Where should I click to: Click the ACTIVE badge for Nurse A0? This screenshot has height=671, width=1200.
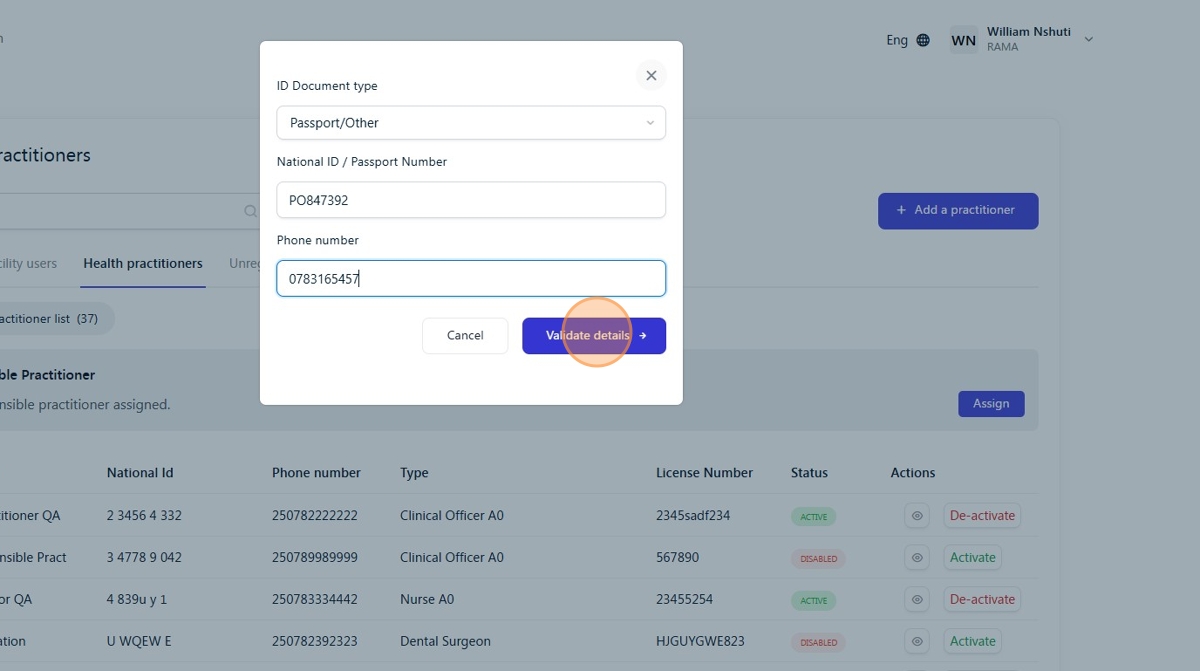point(813,601)
